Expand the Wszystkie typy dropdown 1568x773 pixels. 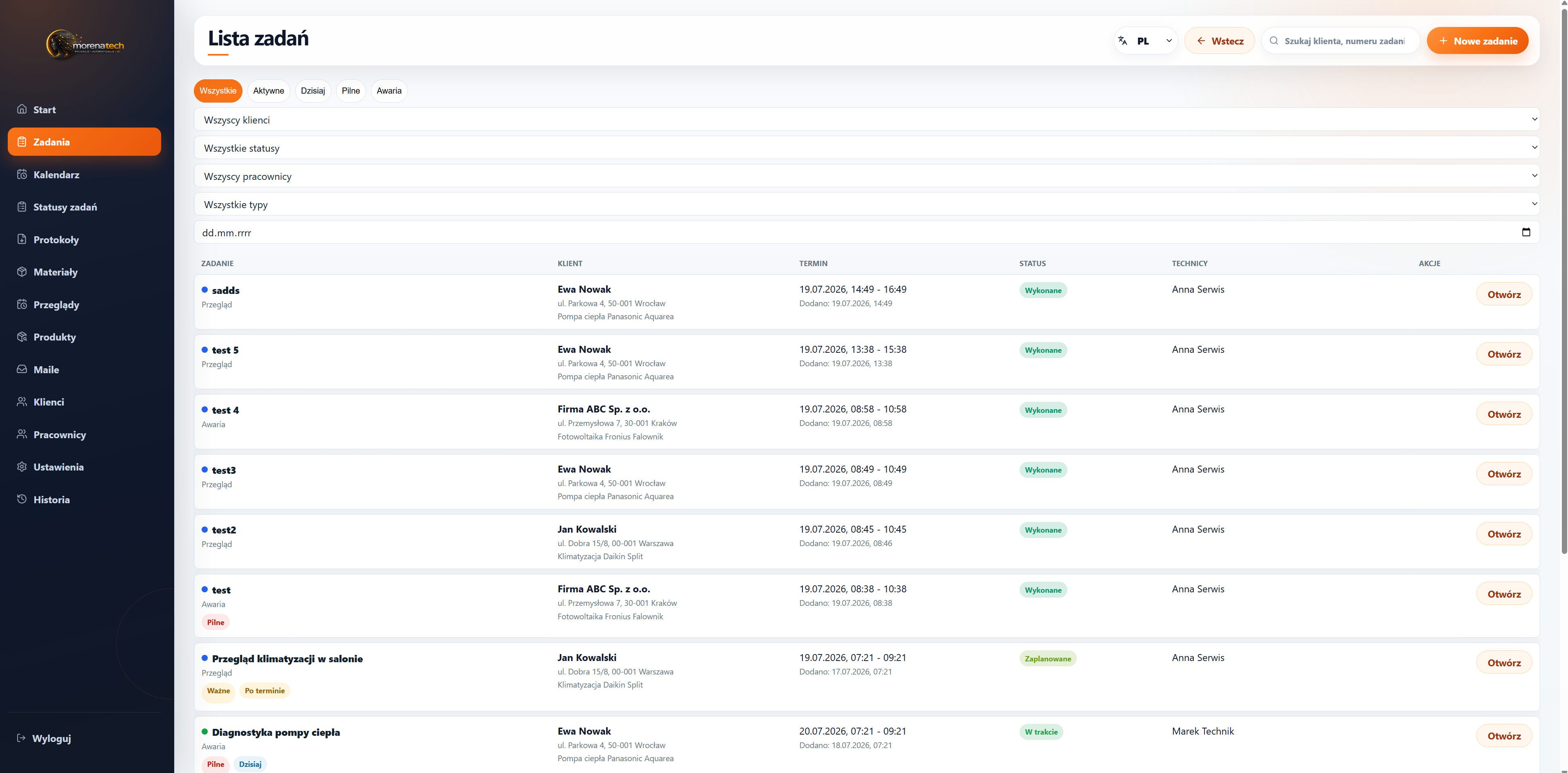click(867, 204)
